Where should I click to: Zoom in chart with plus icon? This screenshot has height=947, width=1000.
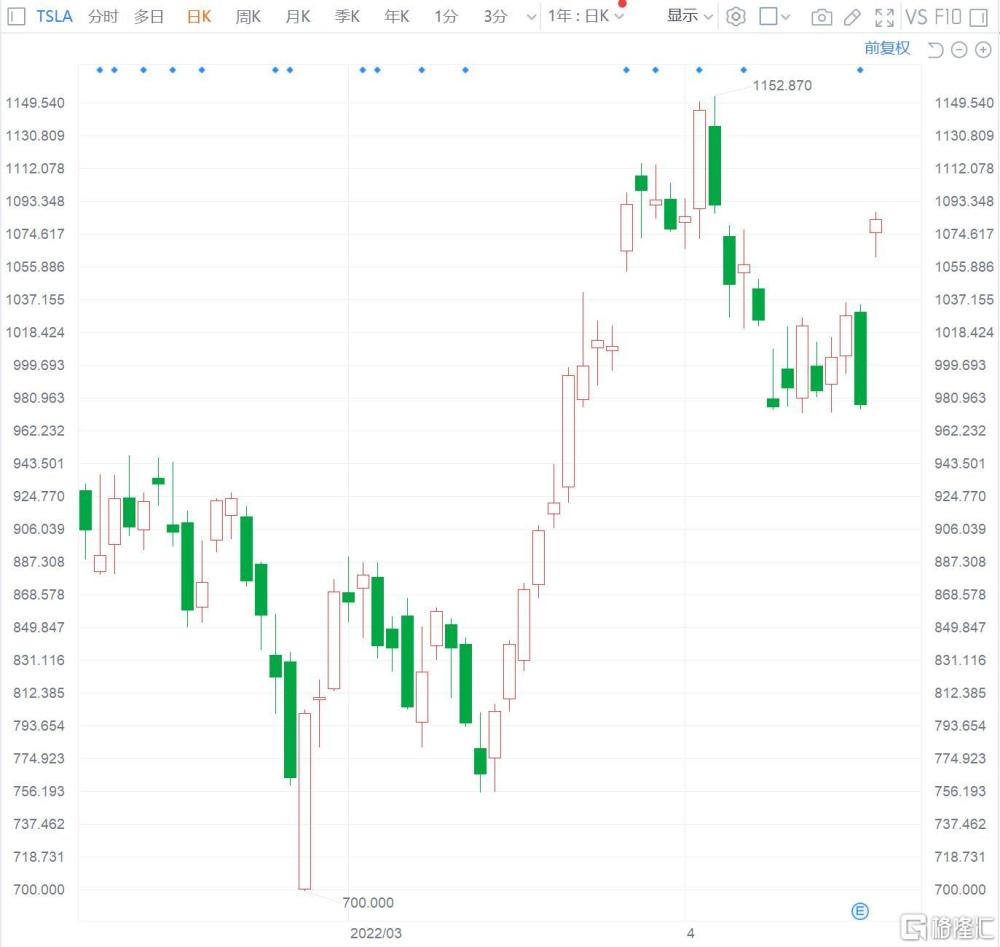click(x=982, y=49)
